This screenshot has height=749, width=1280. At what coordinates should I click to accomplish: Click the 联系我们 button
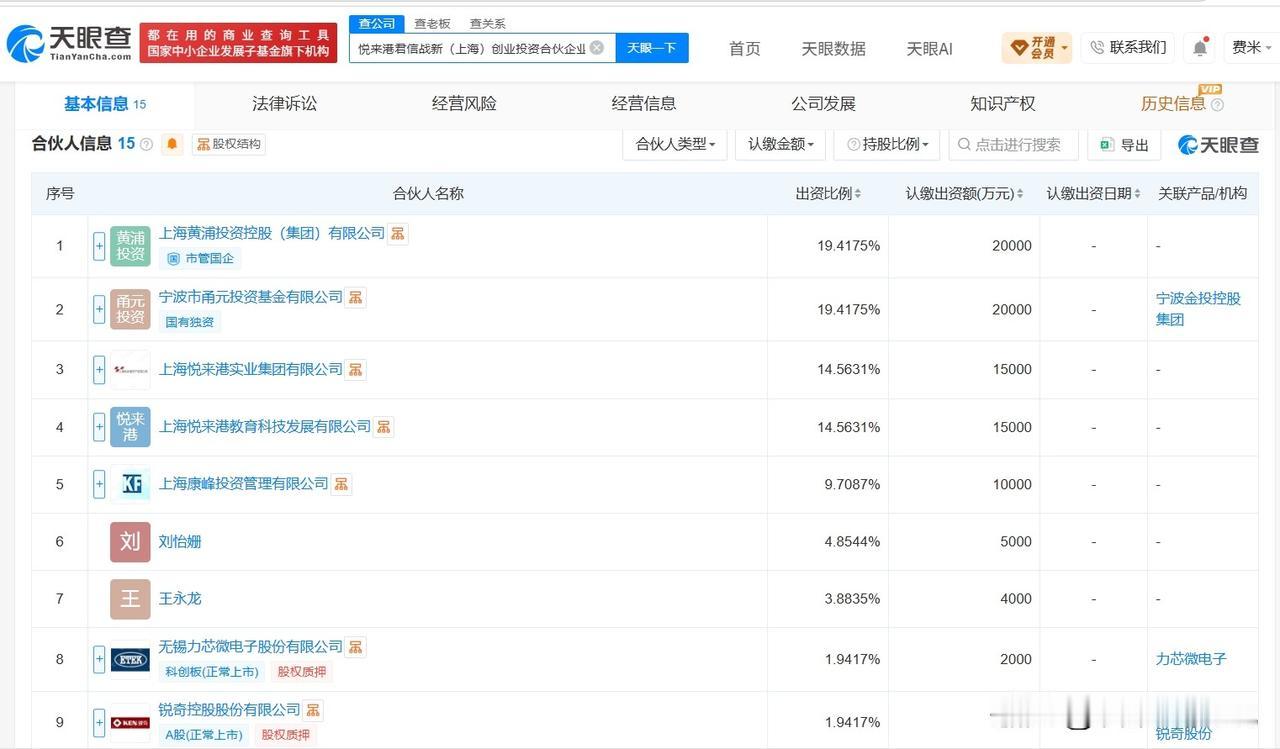point(1127,47)
